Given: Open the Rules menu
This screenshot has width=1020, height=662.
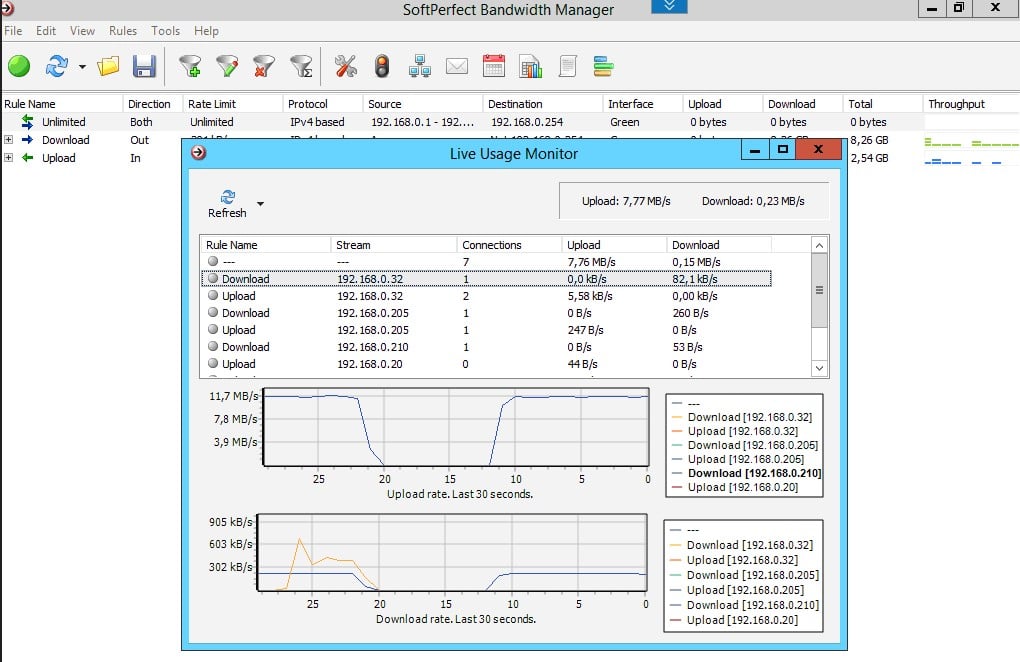Looking at the screenshot, I should pos(122,31).
